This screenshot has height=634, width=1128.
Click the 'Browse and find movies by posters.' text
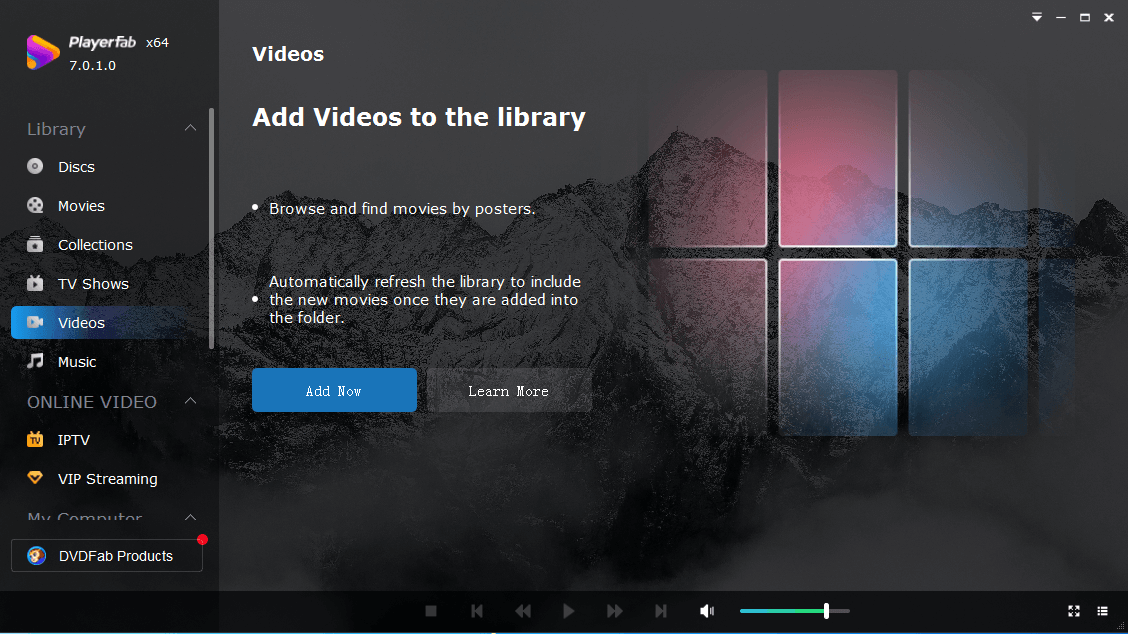[x=402, y=209]
